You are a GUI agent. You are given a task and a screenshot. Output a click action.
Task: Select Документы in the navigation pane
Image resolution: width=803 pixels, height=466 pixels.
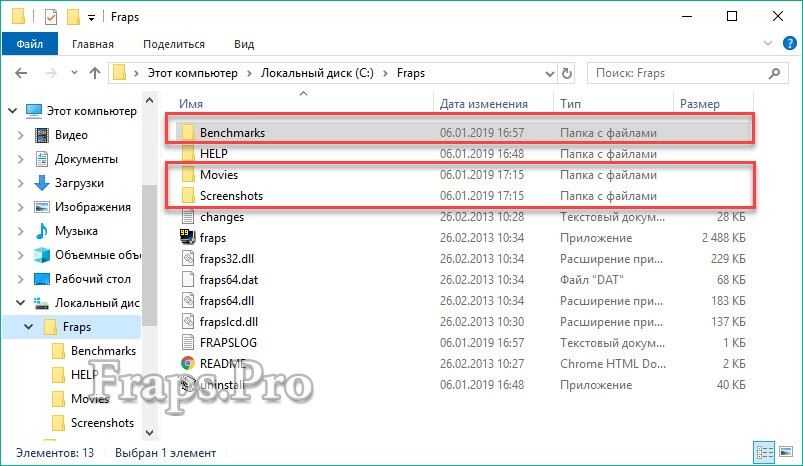[x=86, y=159]
